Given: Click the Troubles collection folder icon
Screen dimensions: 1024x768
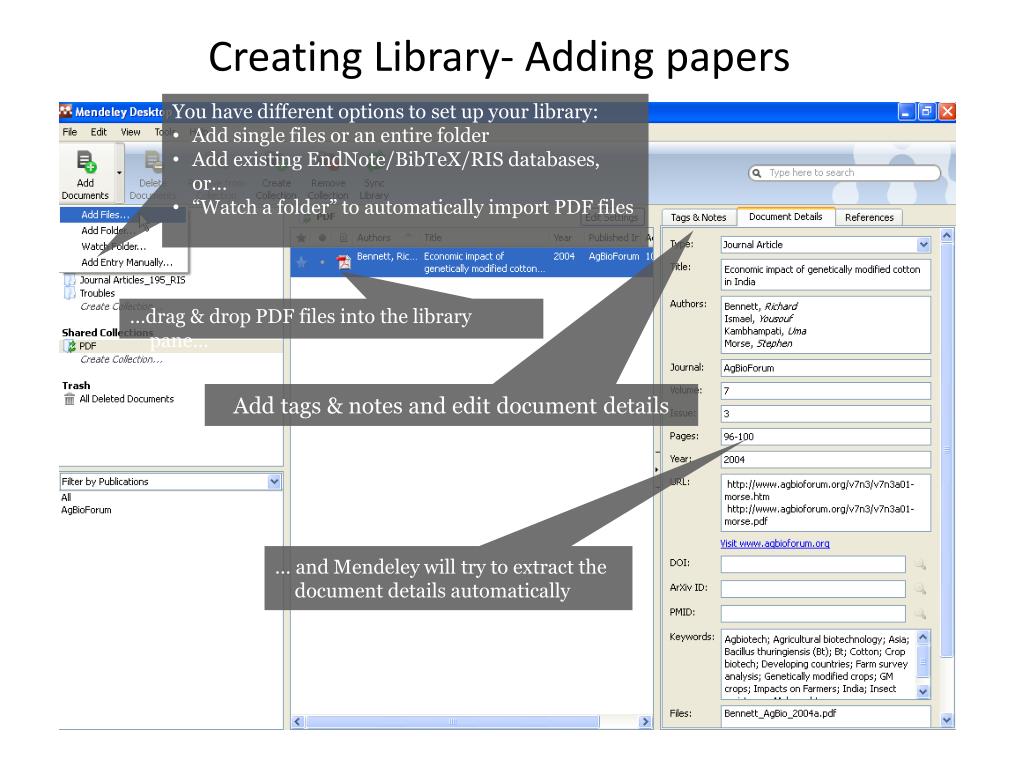Looking at the screenshot, I should [69, 293].
